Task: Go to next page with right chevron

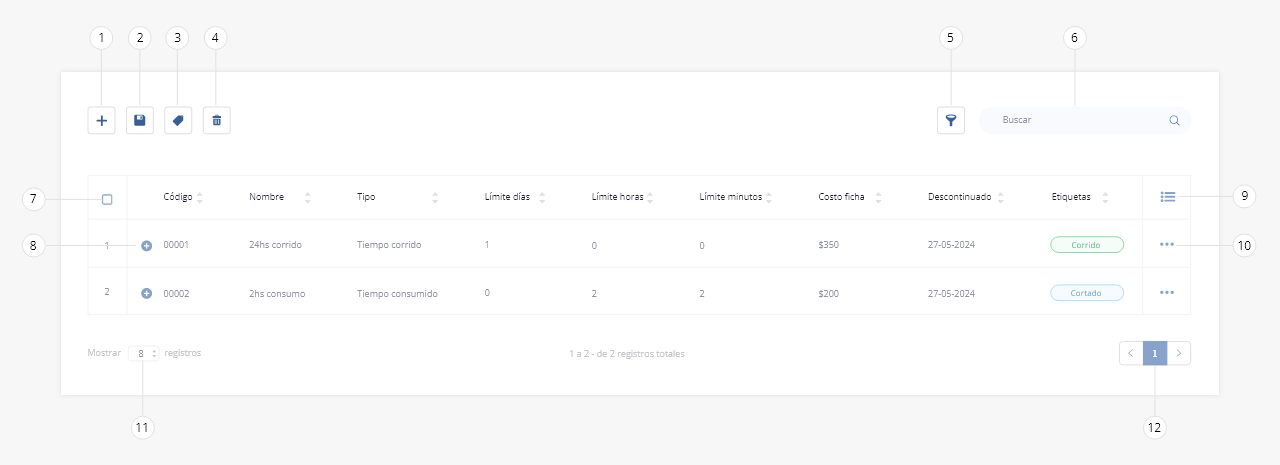Action: [1179, 353]
